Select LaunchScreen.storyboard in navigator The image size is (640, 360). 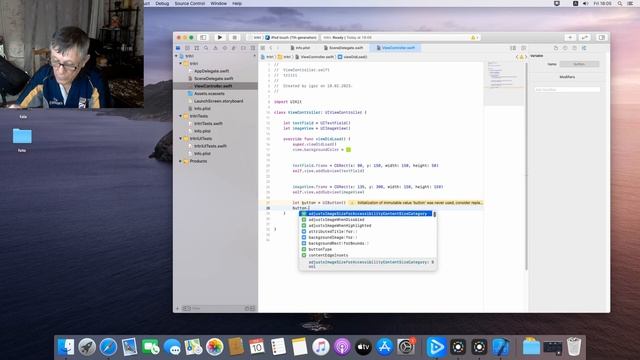(218, 101)
